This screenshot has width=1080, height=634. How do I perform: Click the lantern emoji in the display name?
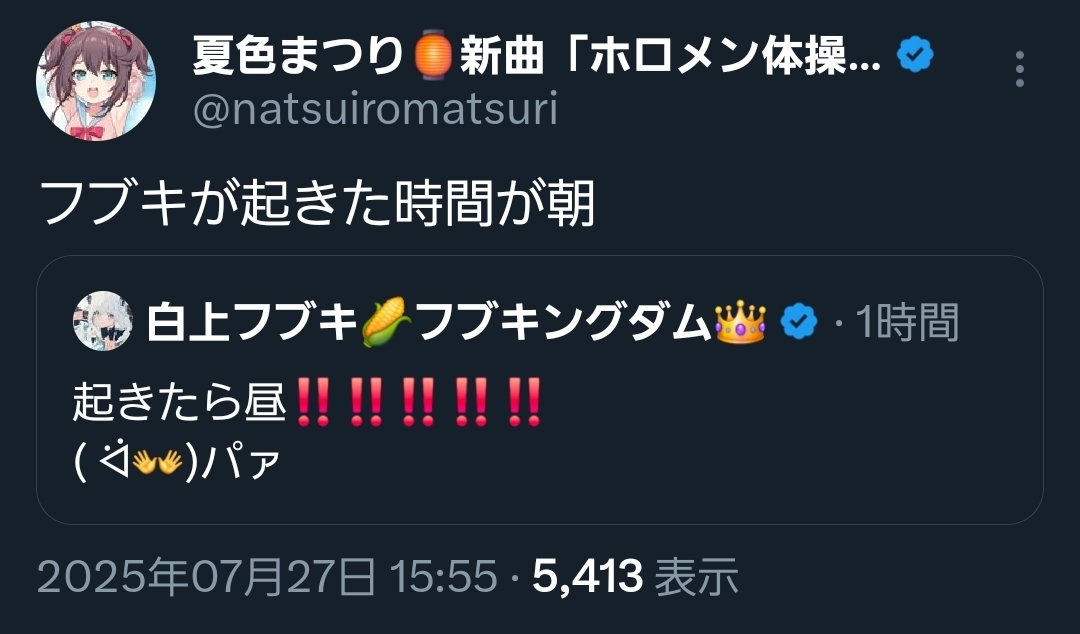pyautogui.click(x=433, y=55)
